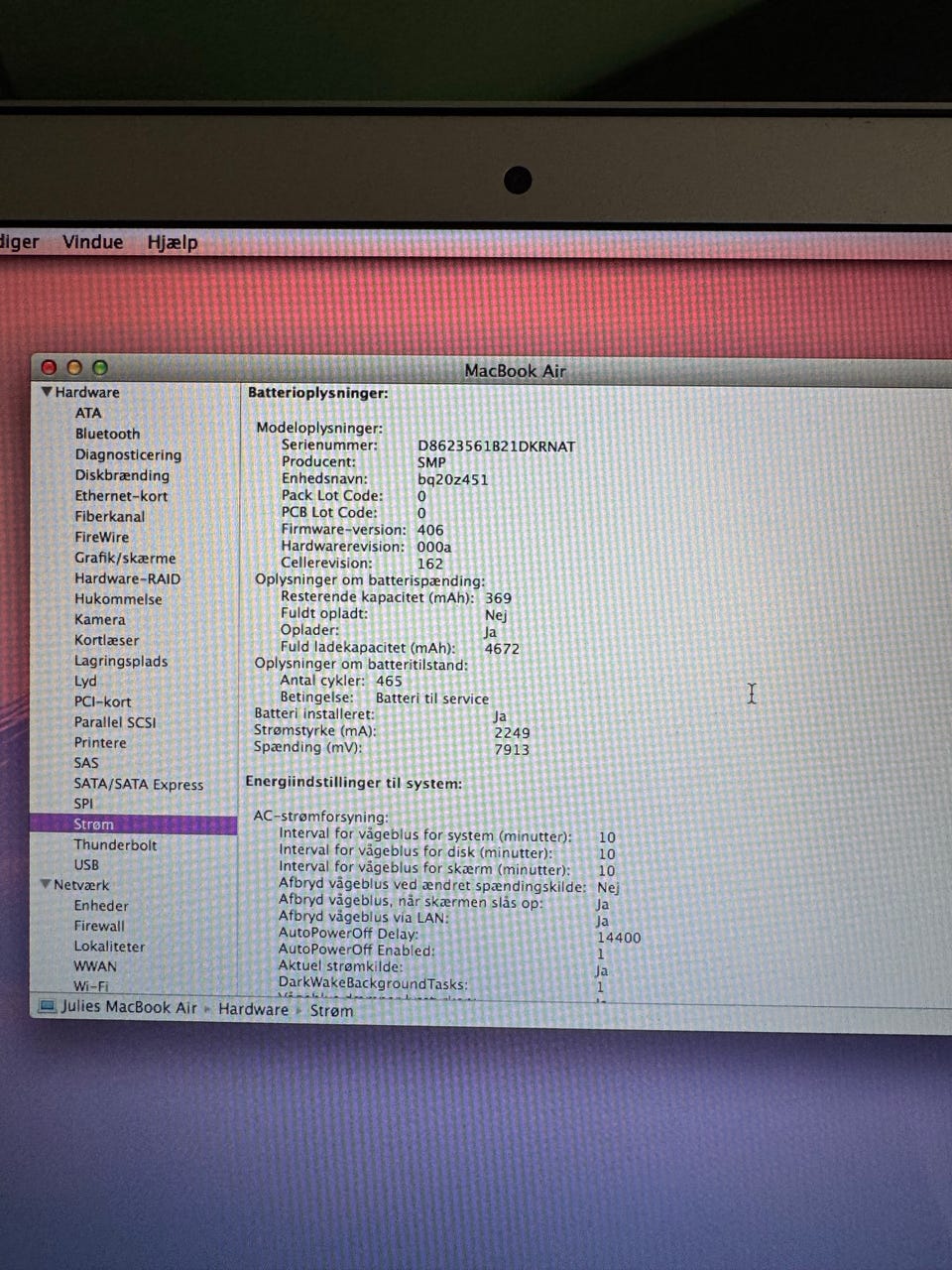
Task: Click the yellow minimize window button
Action: pos(73,367)
